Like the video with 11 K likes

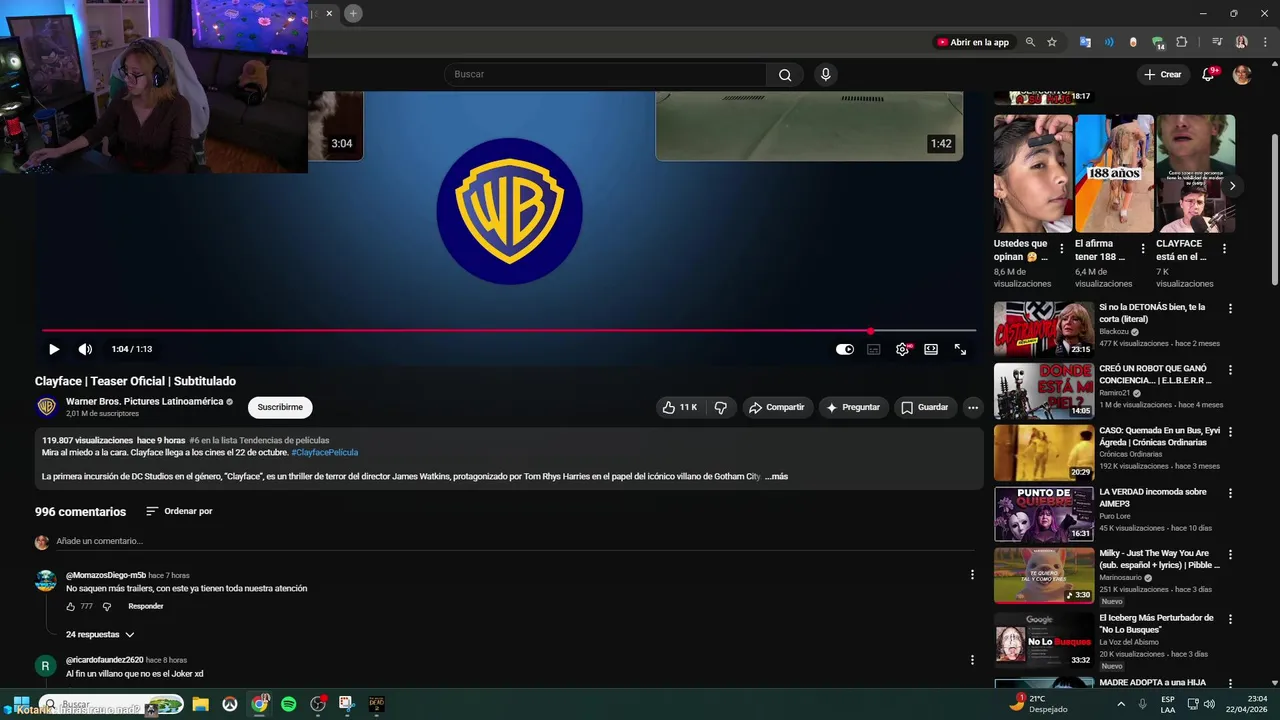(x=679, y=407)
